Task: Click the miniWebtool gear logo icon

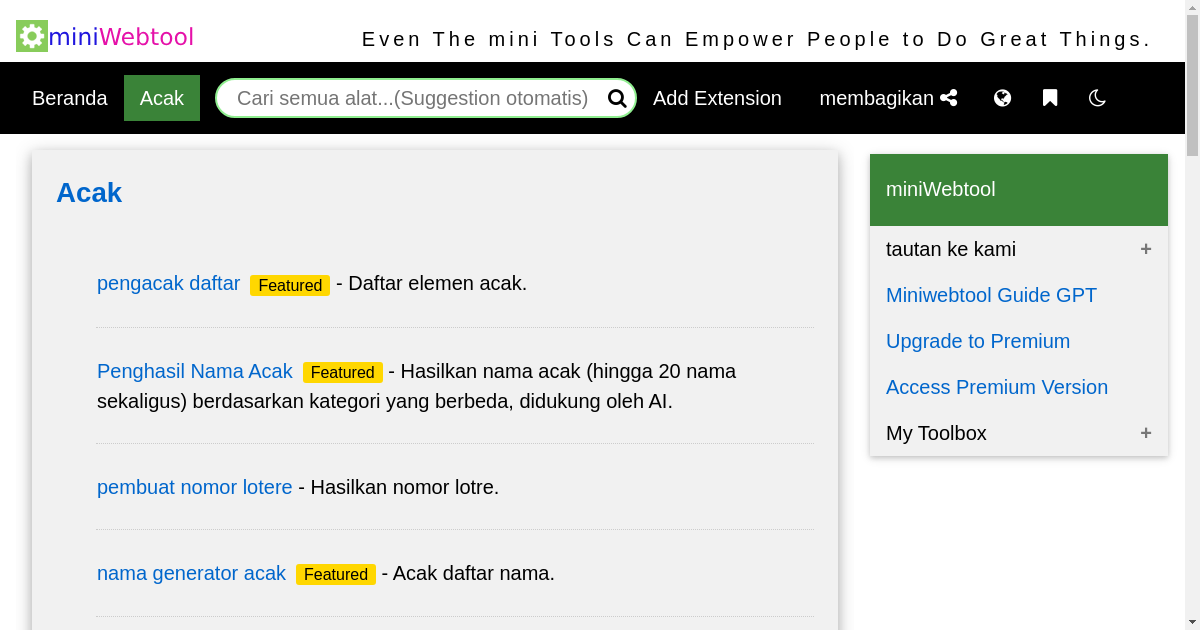Action: coord(32,36)
